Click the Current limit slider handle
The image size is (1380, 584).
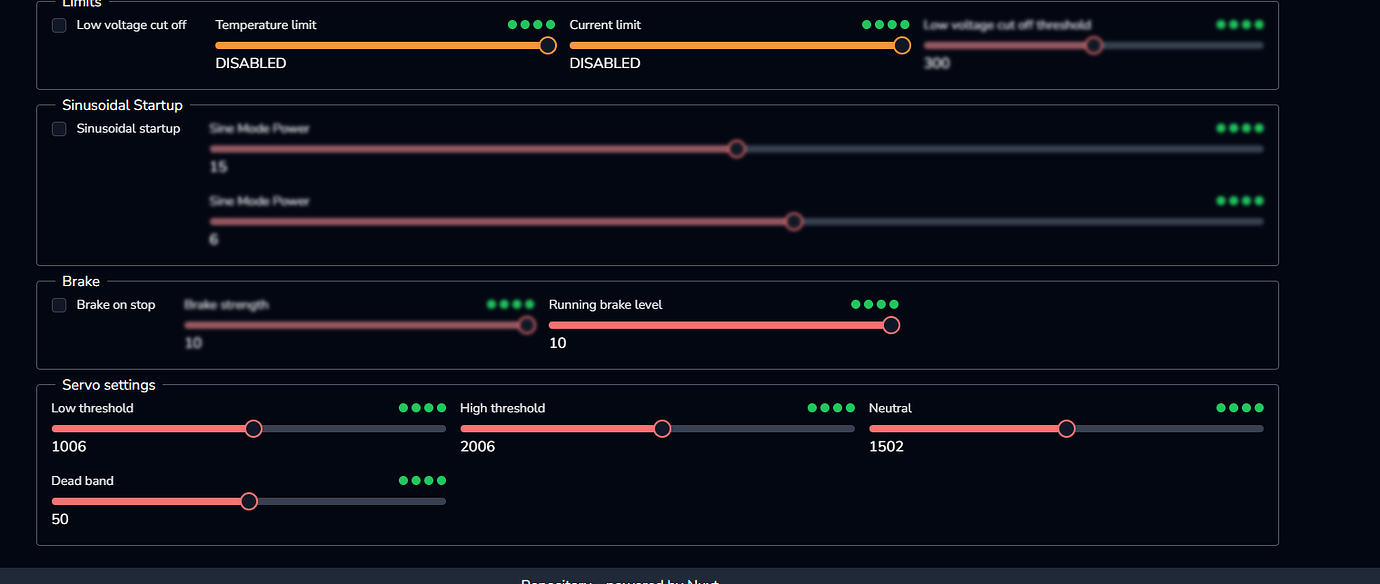click(x=901, y=45)
